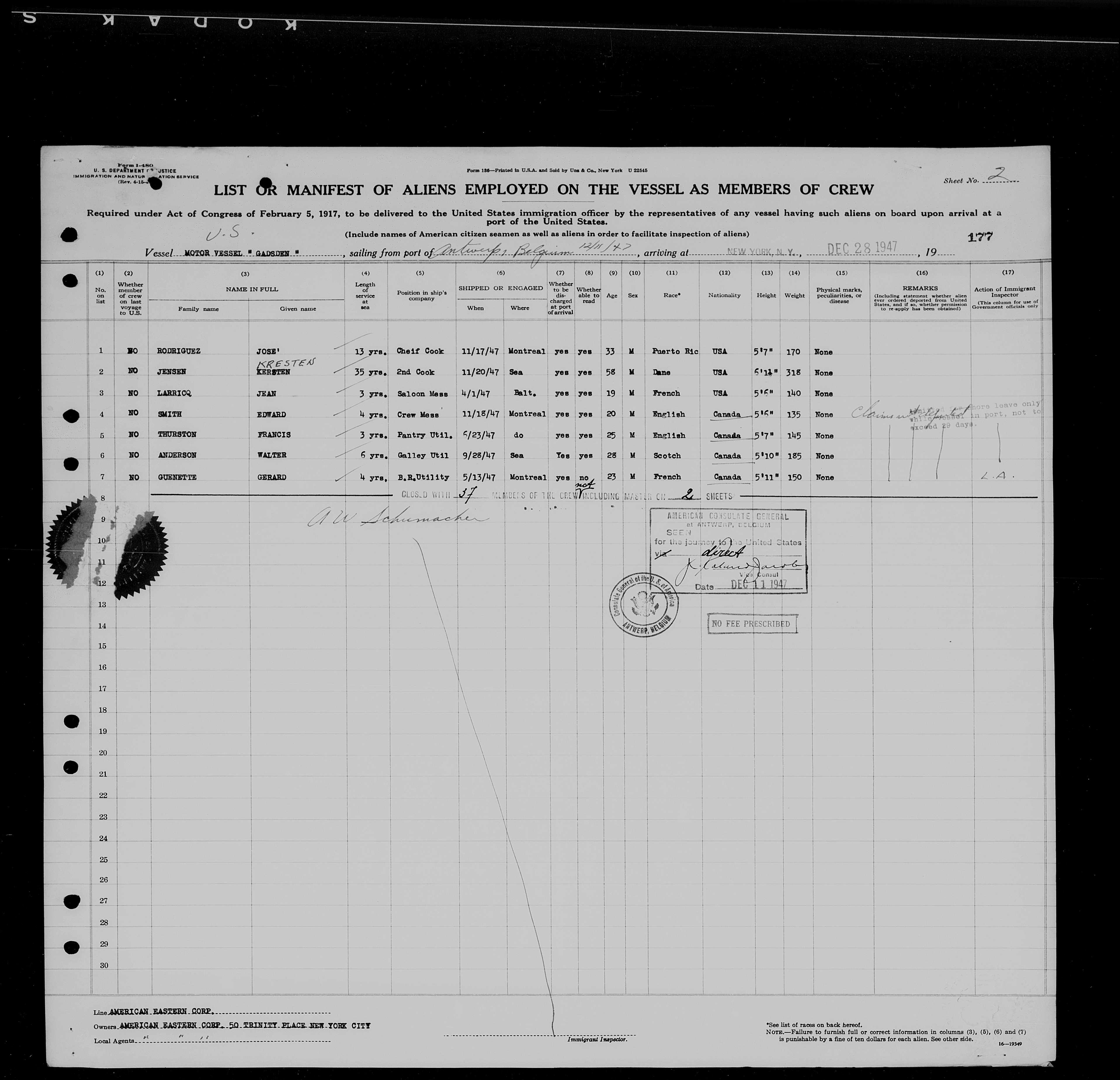Click the REMARKS column header
1120x1080 pixels.
(x=920, y=288)
